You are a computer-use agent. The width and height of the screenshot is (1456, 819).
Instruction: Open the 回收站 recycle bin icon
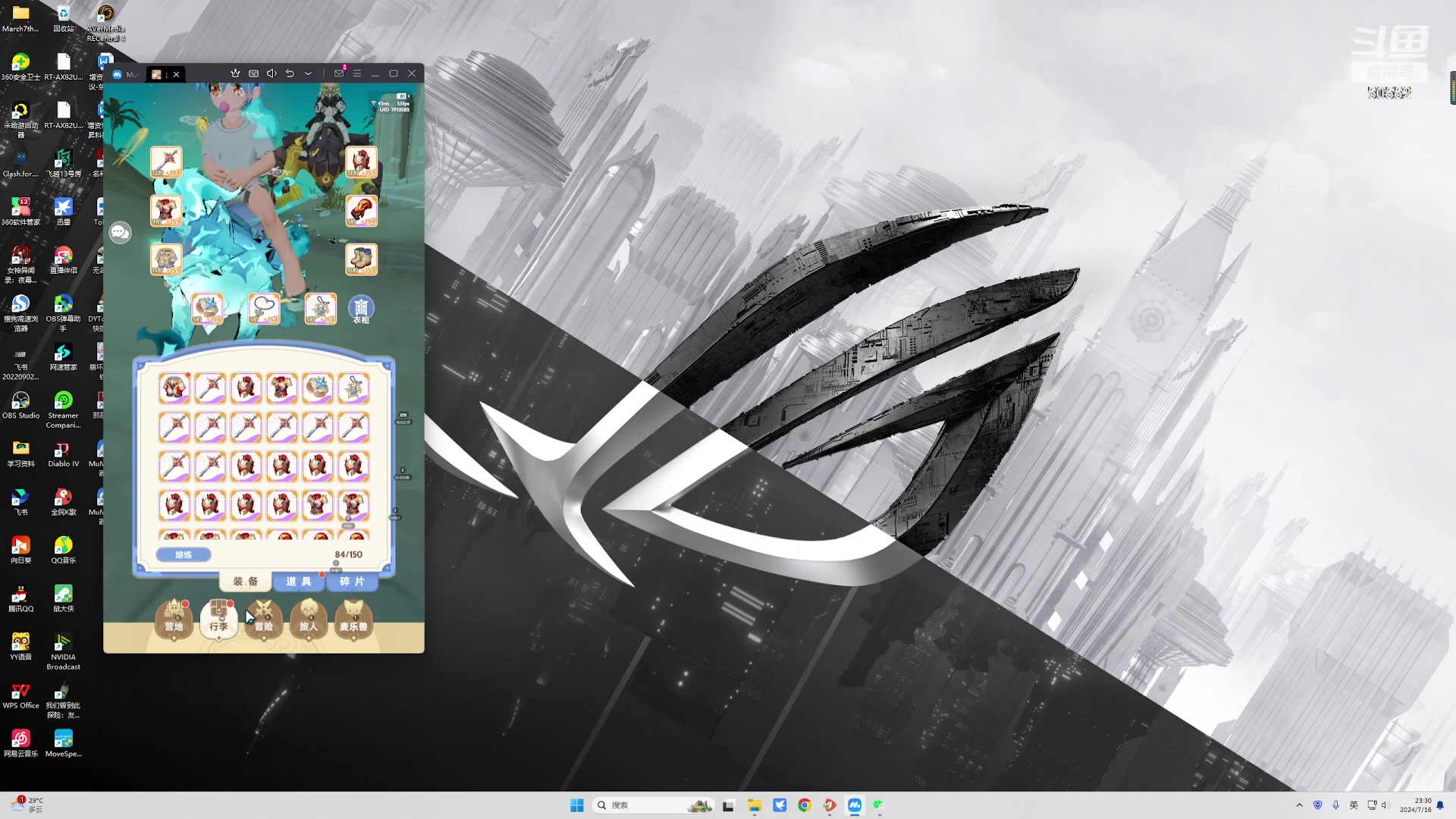point(63,19)
